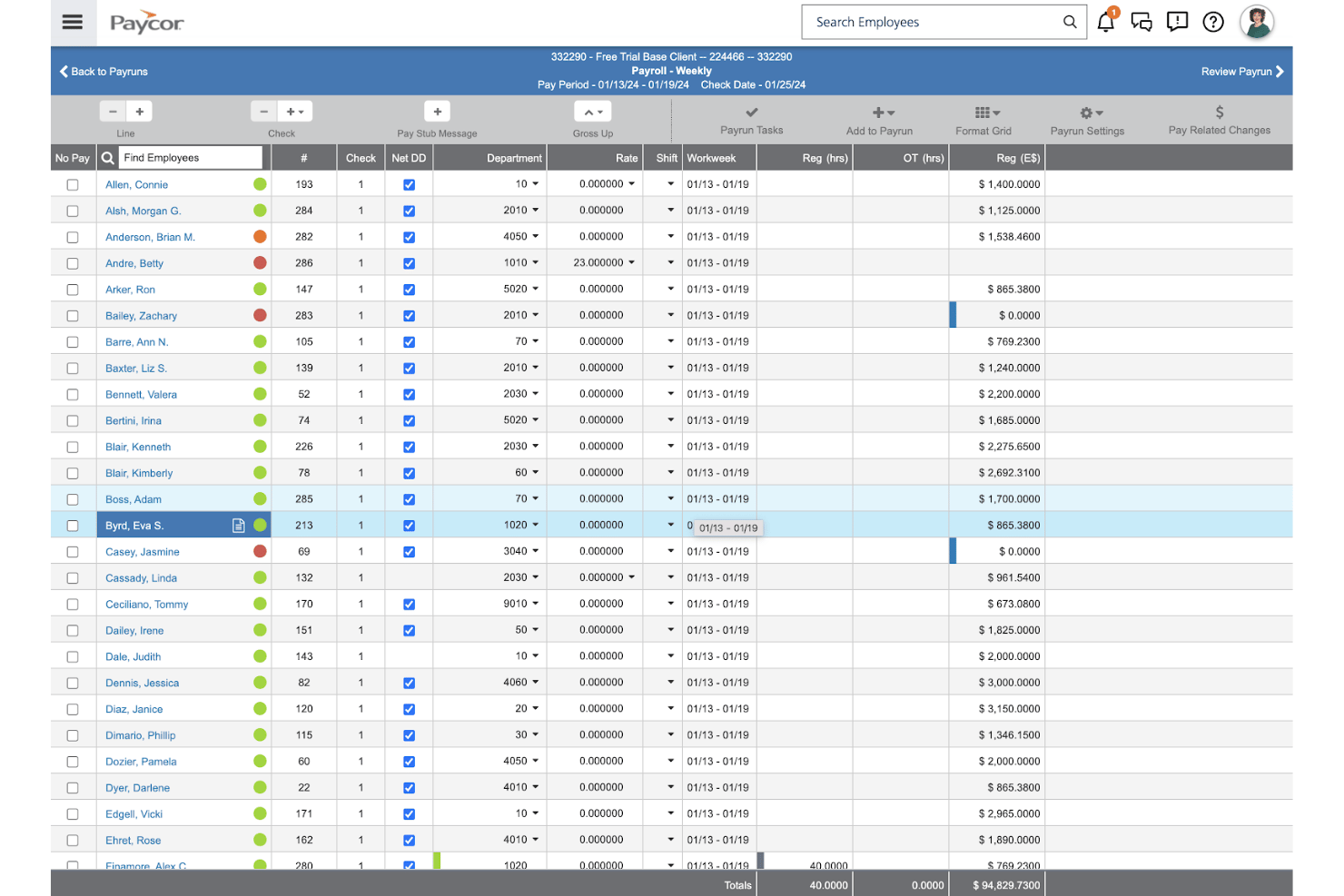
Task: Check No Pay for Allen, Connie
Action: (73, 184)
